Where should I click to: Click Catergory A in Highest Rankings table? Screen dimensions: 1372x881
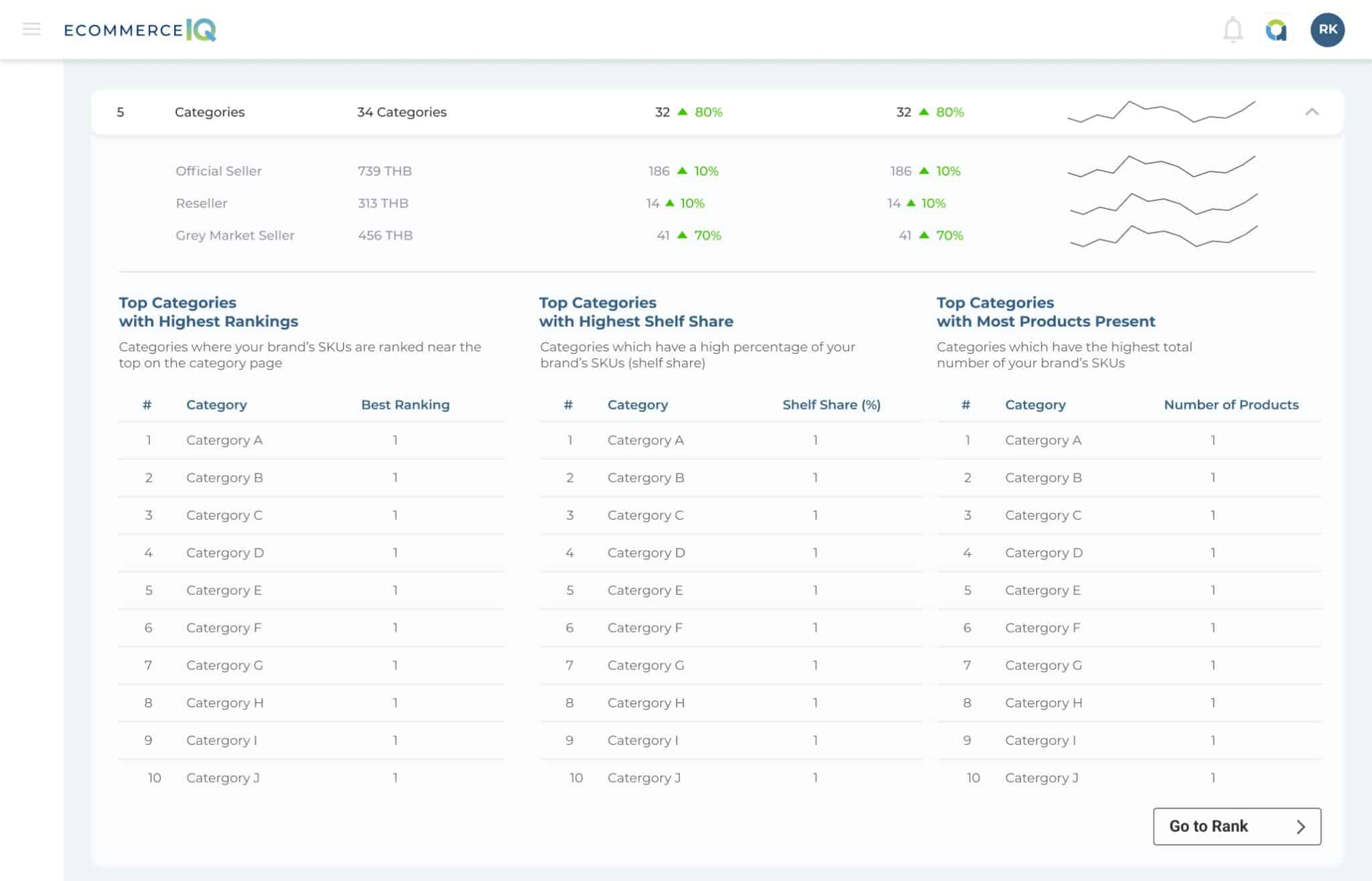point(224,440)
